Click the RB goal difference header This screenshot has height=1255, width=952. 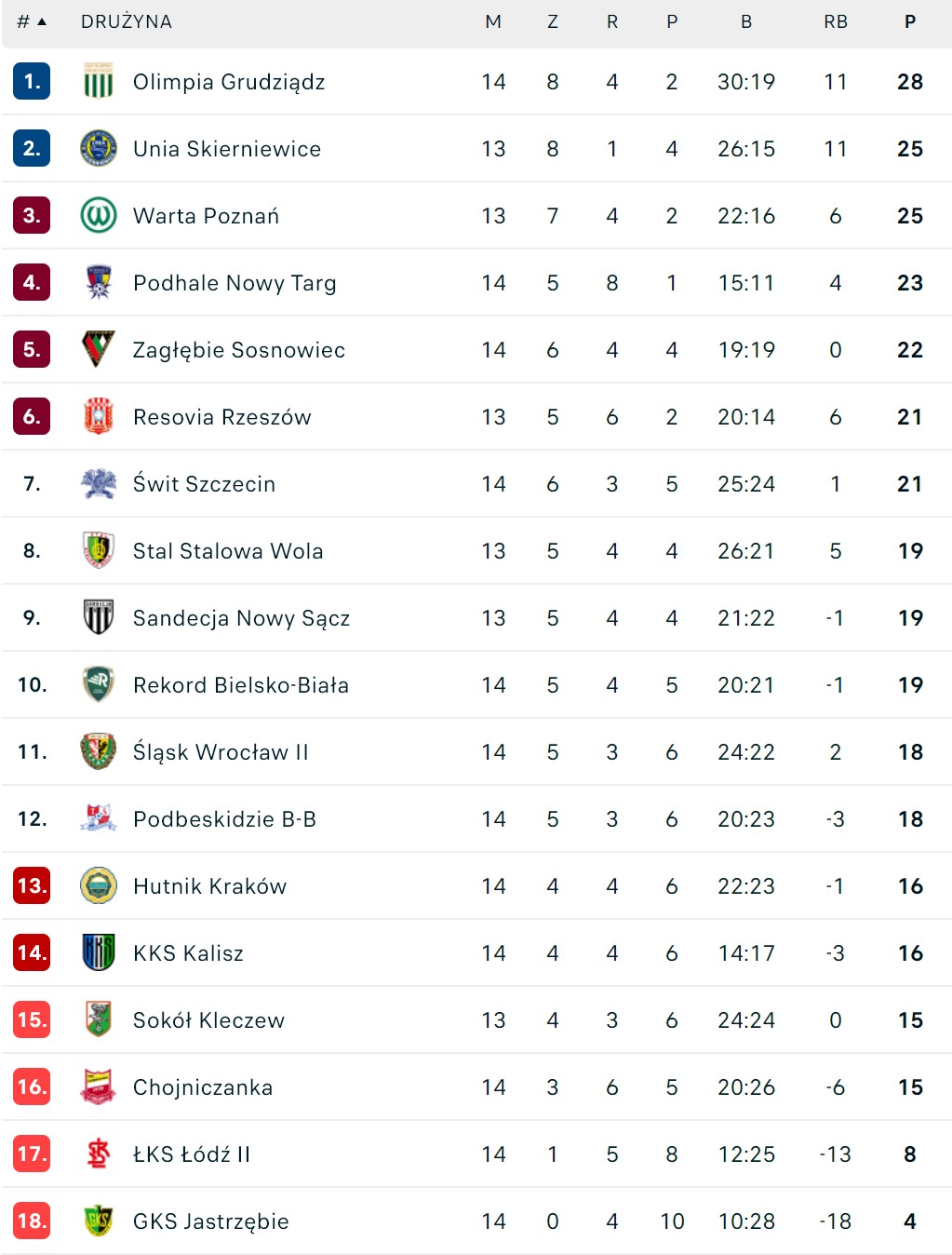click(x=836, y=22)
